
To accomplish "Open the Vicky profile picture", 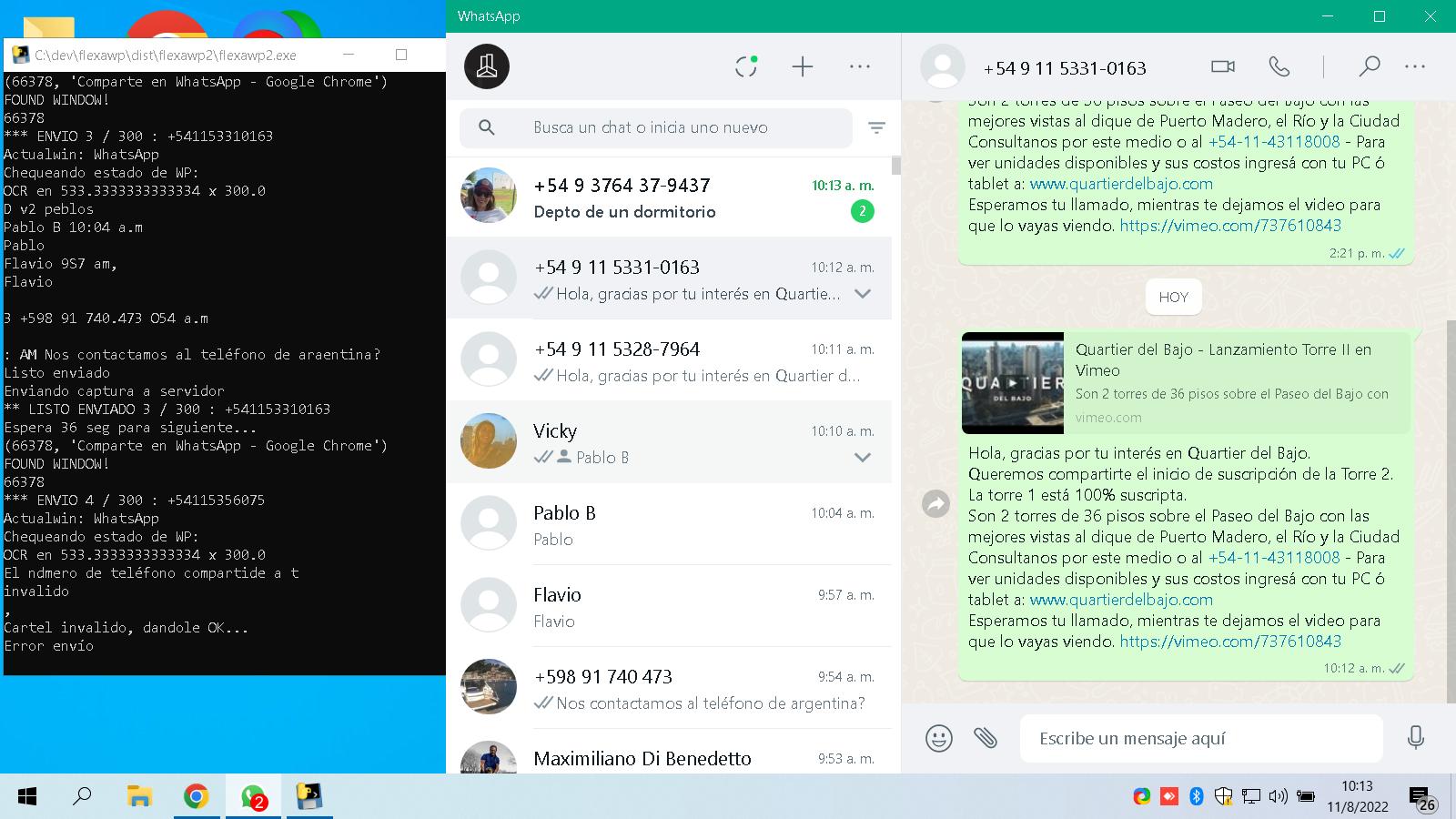I will click(489, 441).
